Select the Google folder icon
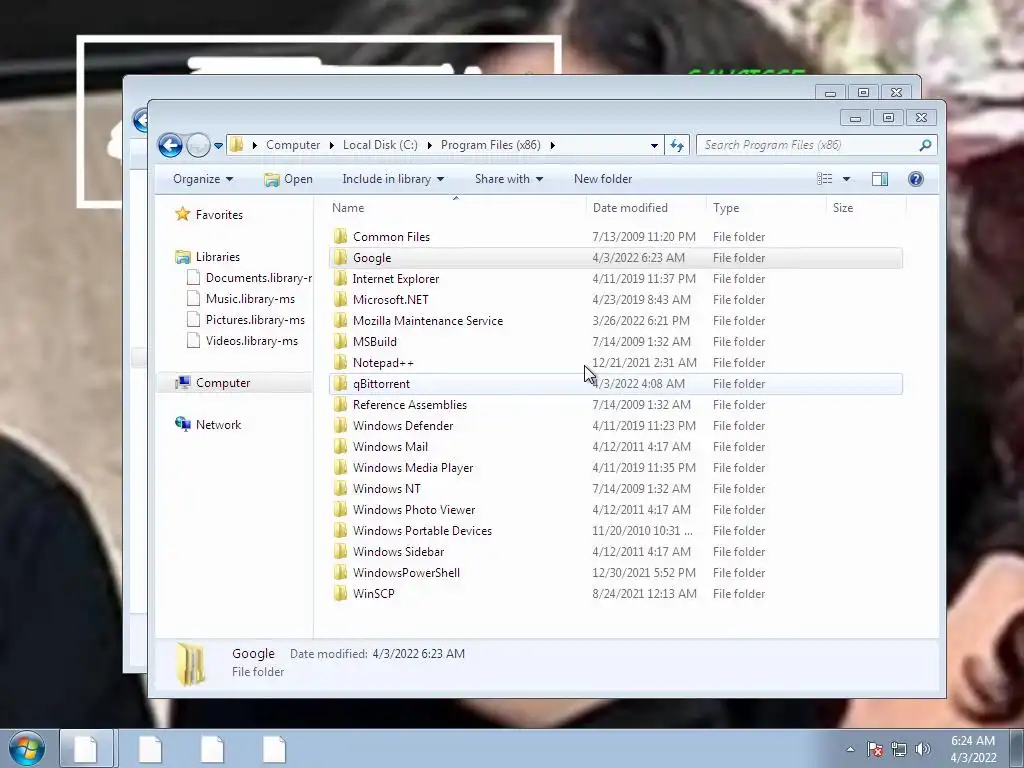1024x768 pixels. 340,257
